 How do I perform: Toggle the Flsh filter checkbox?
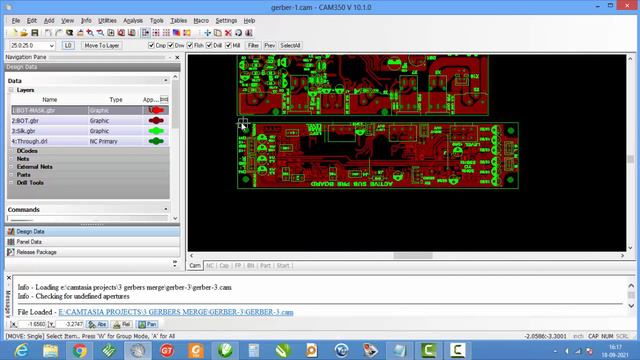(190, 45)
